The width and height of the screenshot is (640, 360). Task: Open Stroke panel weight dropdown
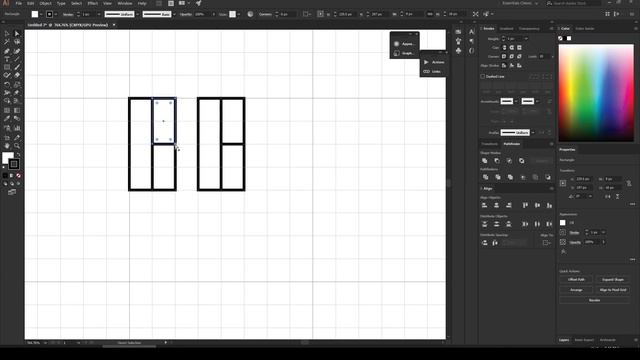(x=526, y=39)
